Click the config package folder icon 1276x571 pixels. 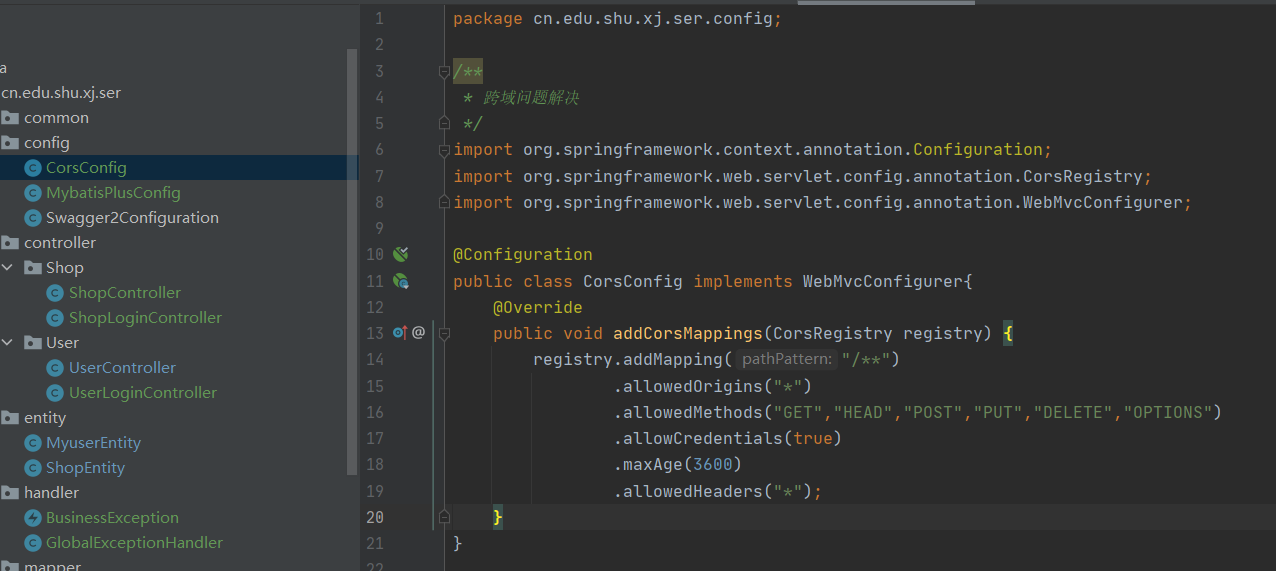tap(10, 143)
